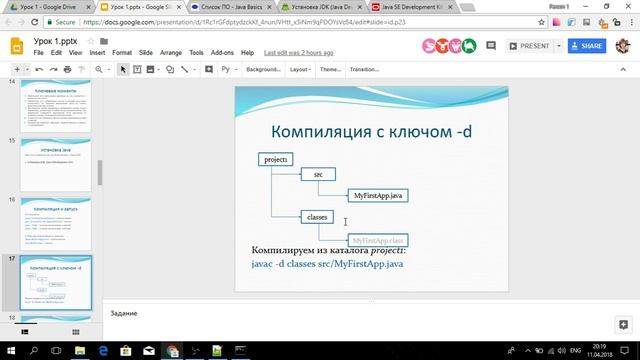Select the MyFirstApp.java box on slide

[378, 196]
